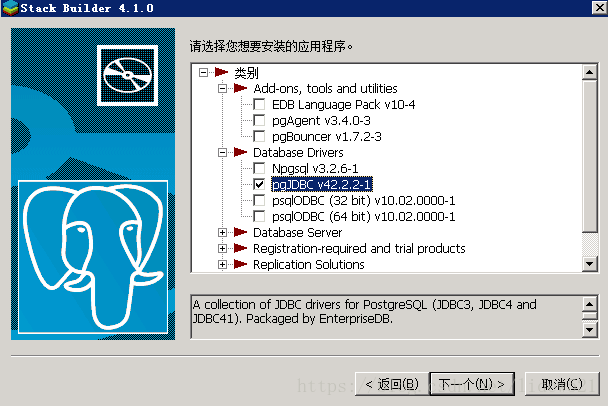Select pgAgent v3.4.0-3 label
The width and height of the screenshot is (608, 406).
pyautogui.click(x=321, y=121)
